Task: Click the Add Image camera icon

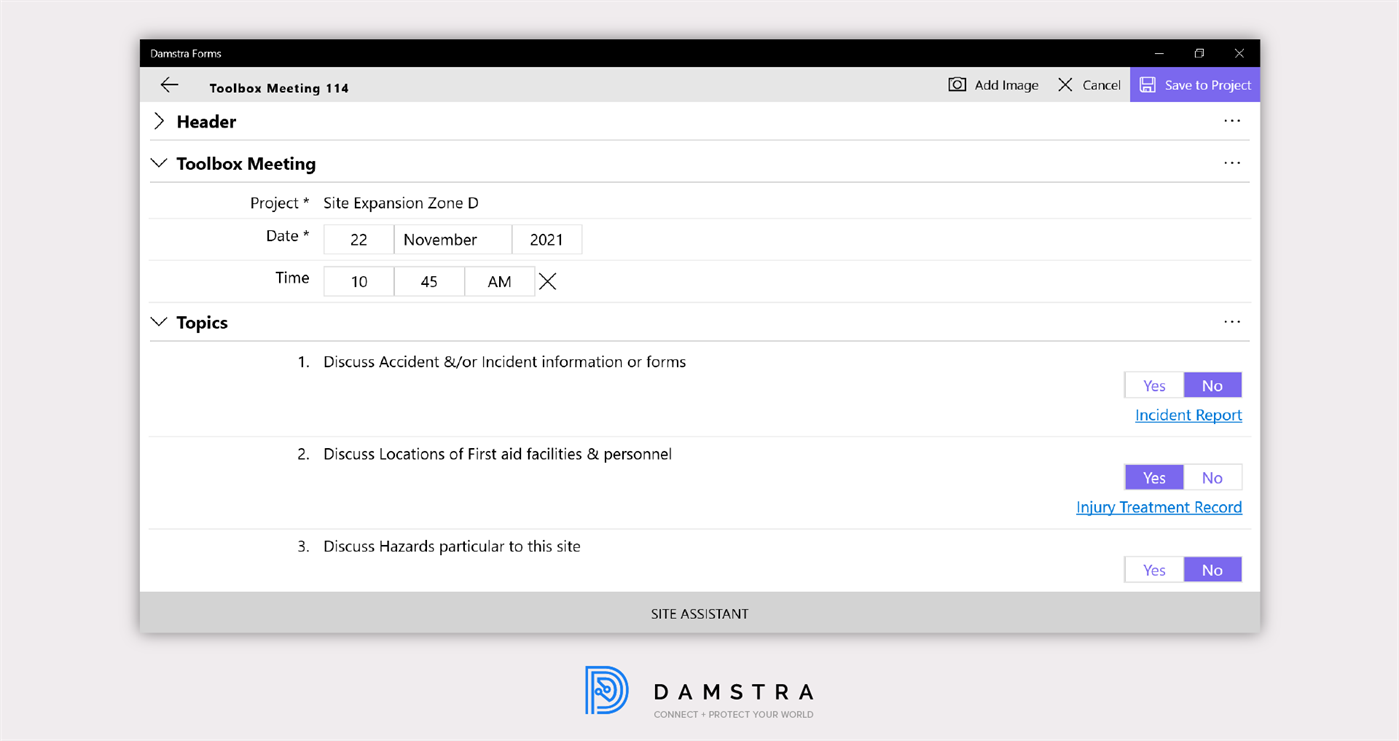Action: pos(957,85)
